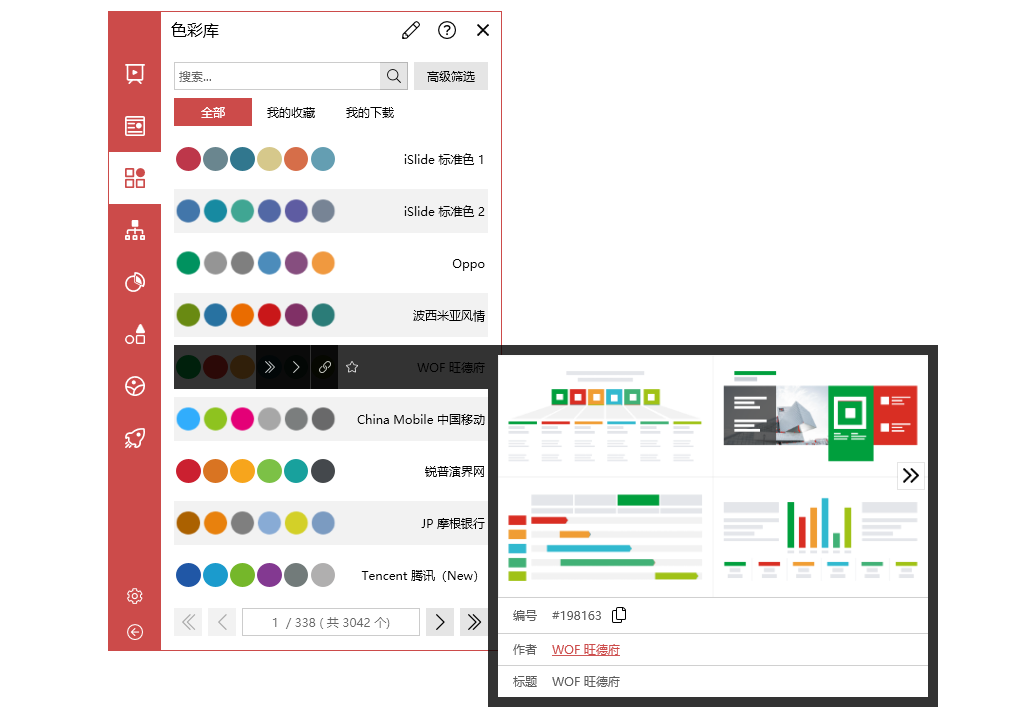Click the title text WOF 旺德府
Image resolution: width=1034 pixels, height=709 pixels.
(586, 681)
